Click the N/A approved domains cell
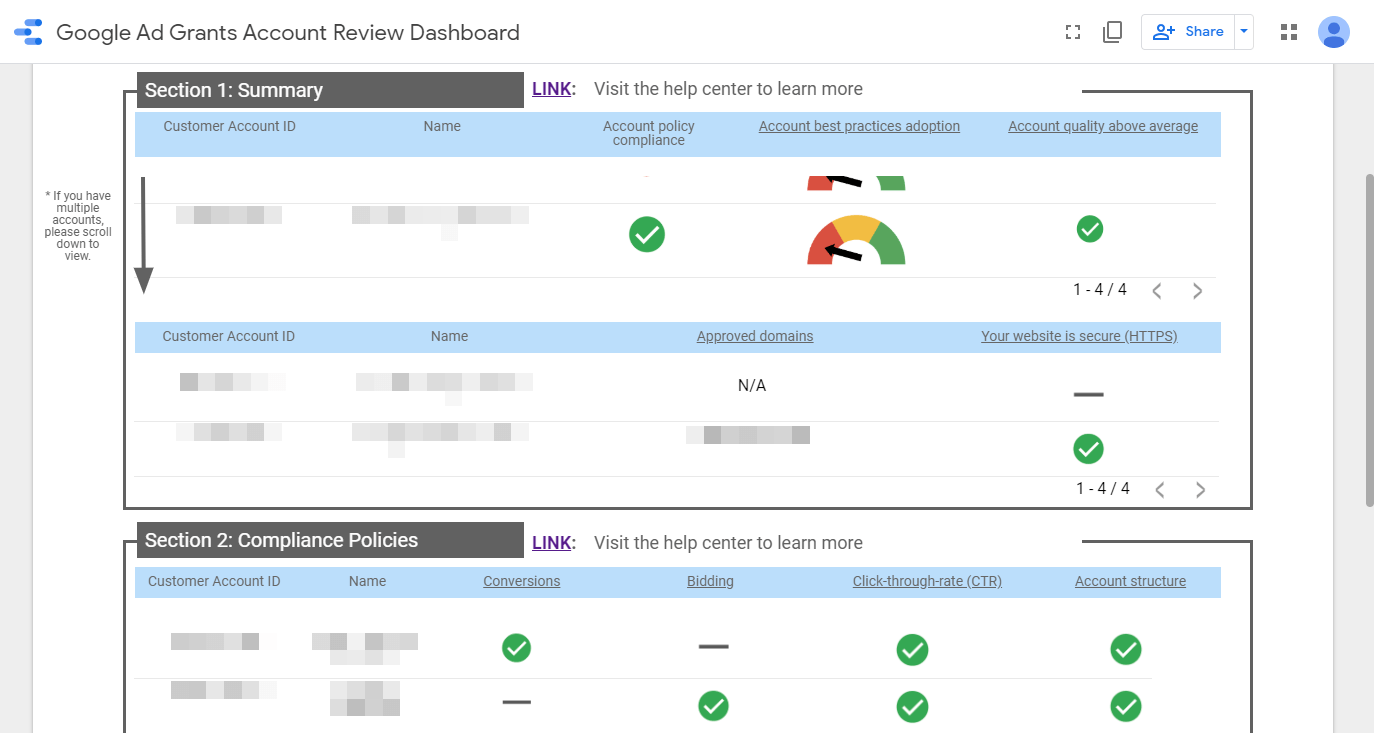Screen dimensions: 1374x733 click(752, 386)
